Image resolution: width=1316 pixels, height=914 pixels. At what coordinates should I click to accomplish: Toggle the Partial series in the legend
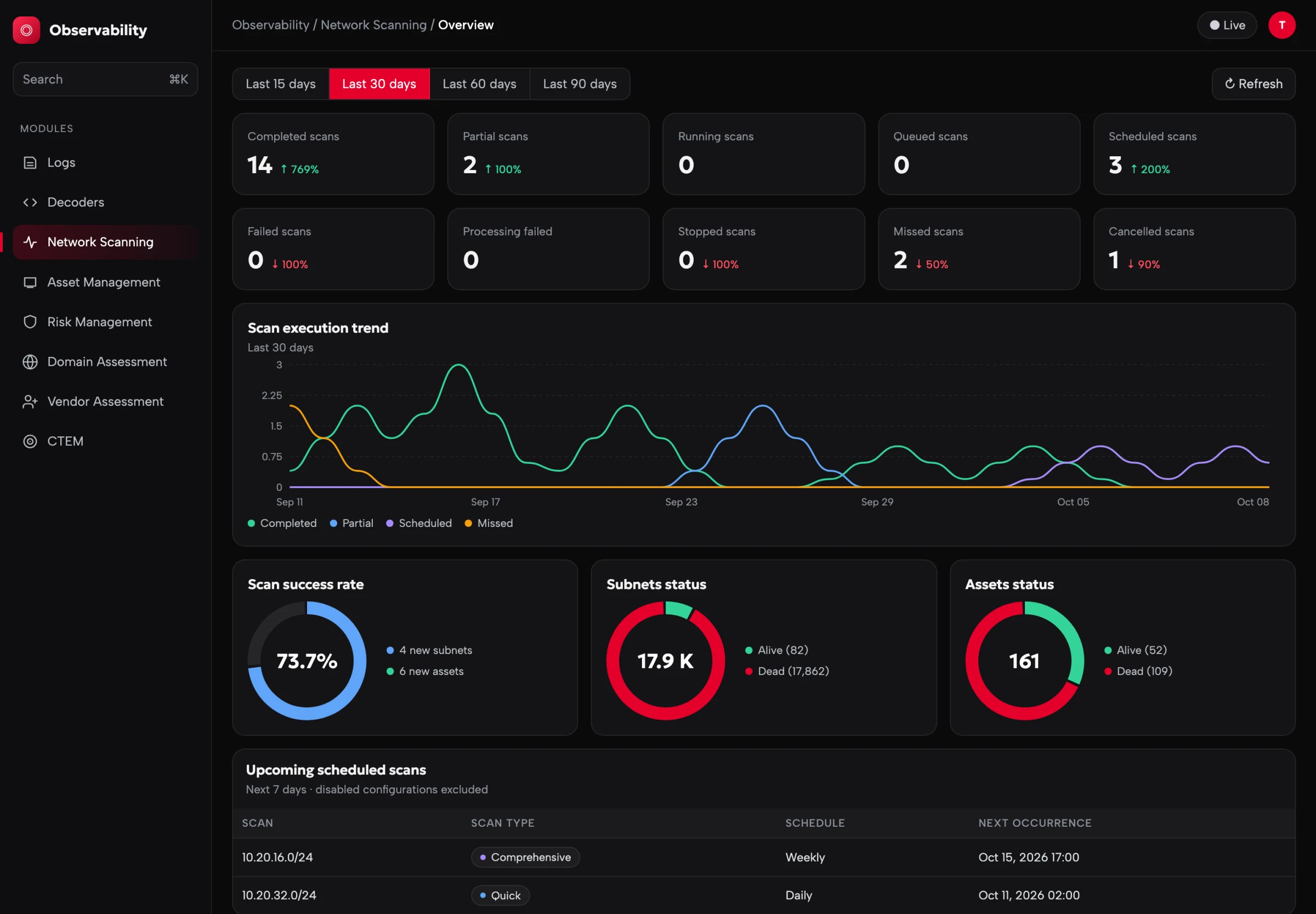point(351,524)
